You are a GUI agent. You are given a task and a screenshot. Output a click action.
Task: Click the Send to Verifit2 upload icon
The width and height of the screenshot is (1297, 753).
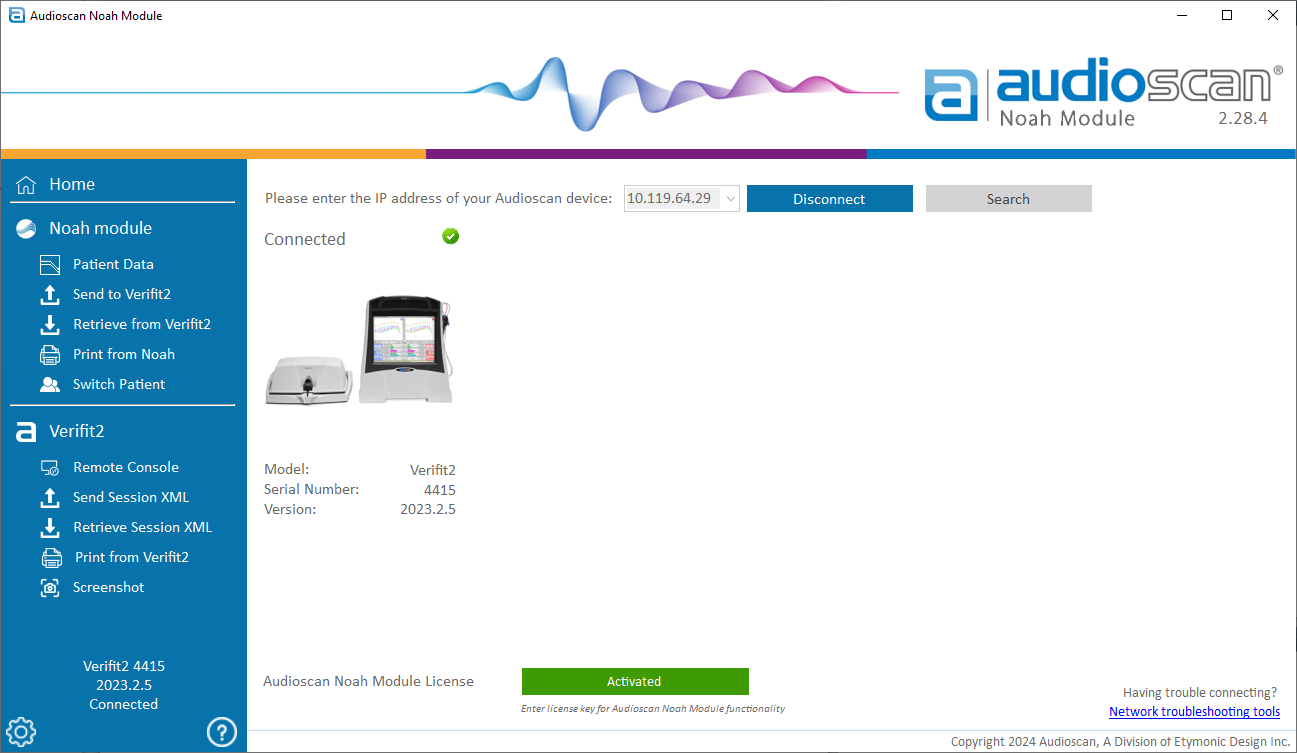coord(50,295)
